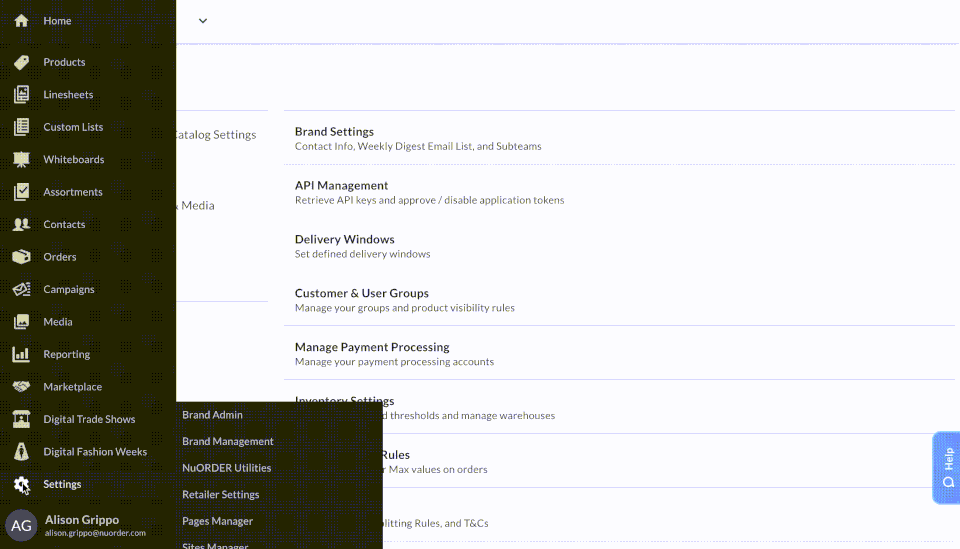Click 'Retrieve API keys' description text
This screenshot has width=960, height=549.
click(429, 200)
